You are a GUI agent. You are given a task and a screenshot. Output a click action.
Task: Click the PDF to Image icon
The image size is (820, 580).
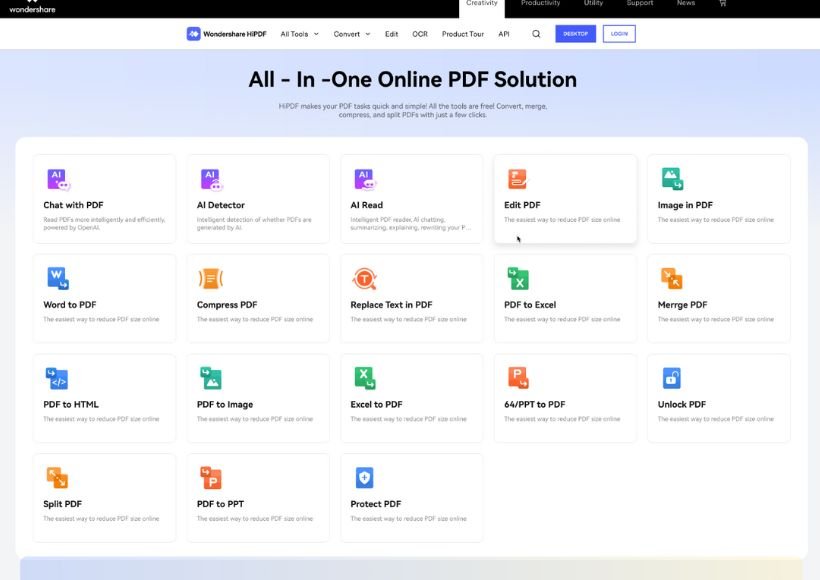211,378
